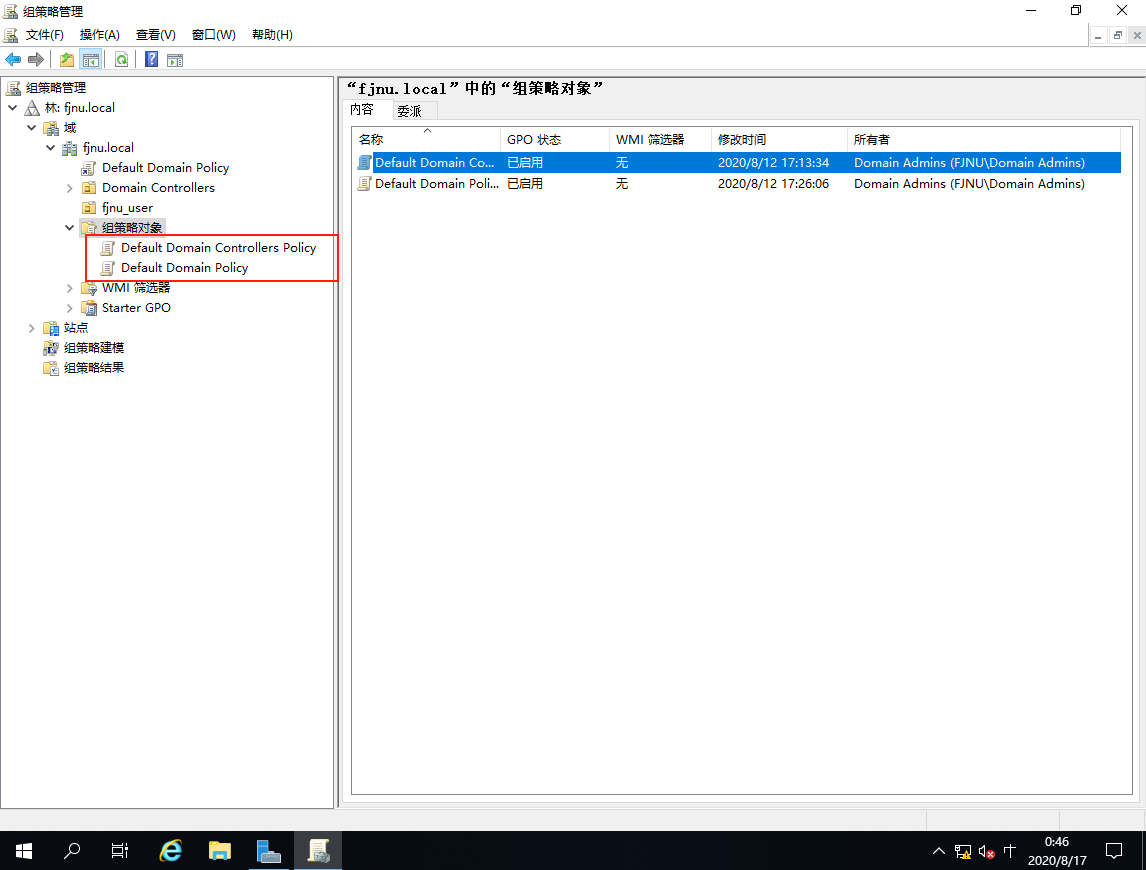This screenshot has height=870, width=1146.
Task: Click the Starter GPO folder icon
Action: click(x=88, y=308)
